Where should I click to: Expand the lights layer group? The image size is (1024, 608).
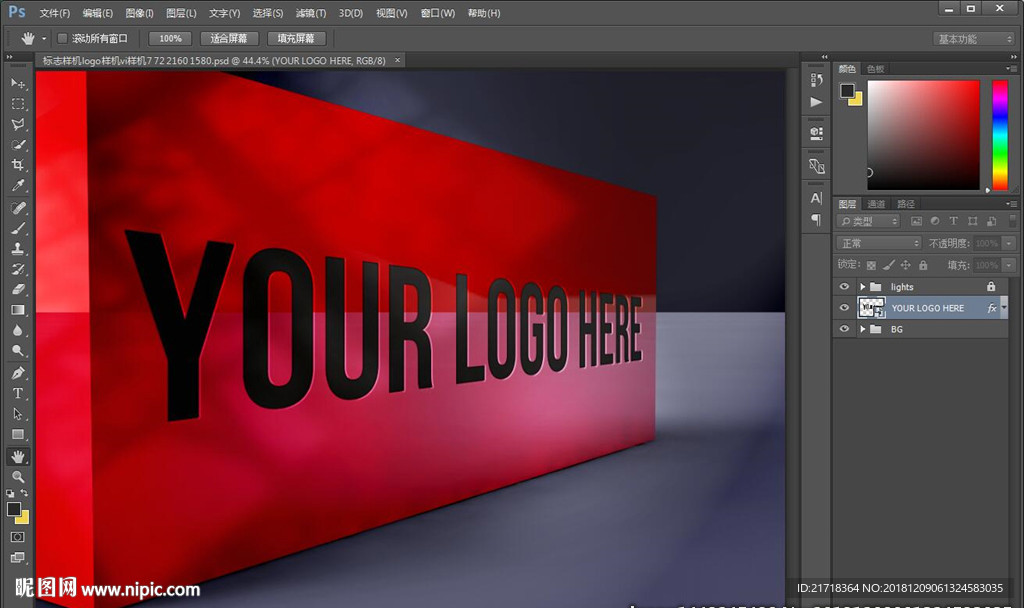862,287
